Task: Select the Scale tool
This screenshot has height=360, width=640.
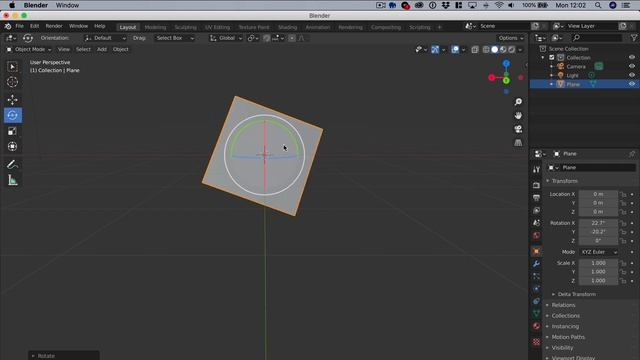Action: click(12, 131)
